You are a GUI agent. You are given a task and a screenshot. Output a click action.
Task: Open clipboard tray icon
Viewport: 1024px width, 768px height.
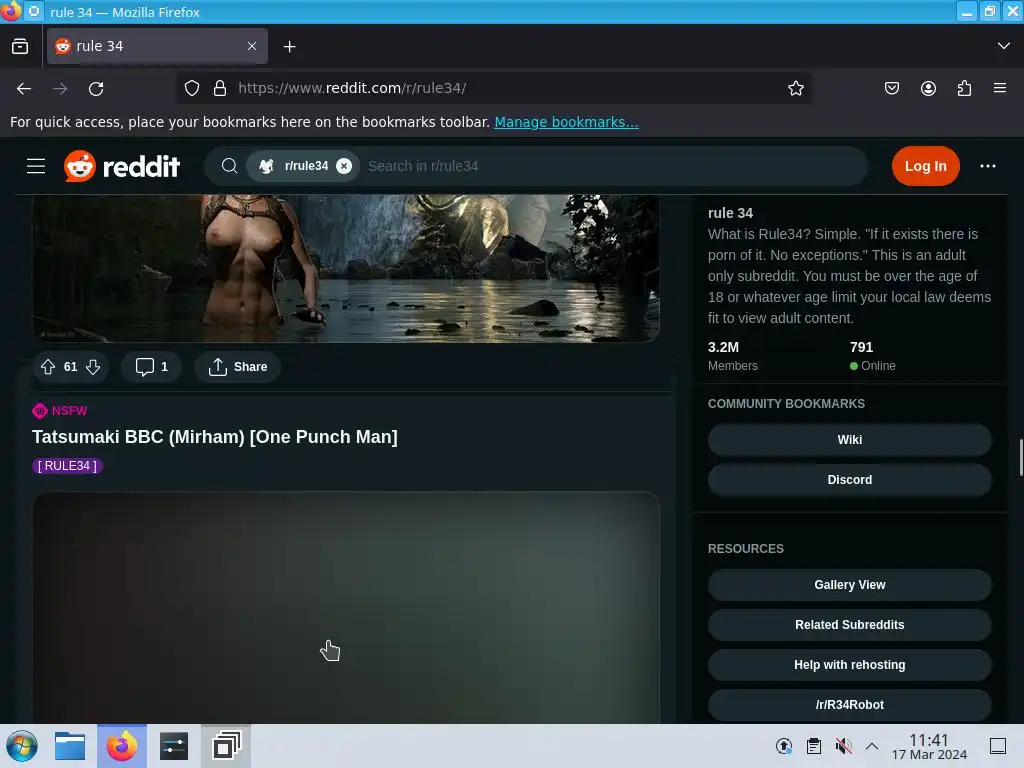814,746
